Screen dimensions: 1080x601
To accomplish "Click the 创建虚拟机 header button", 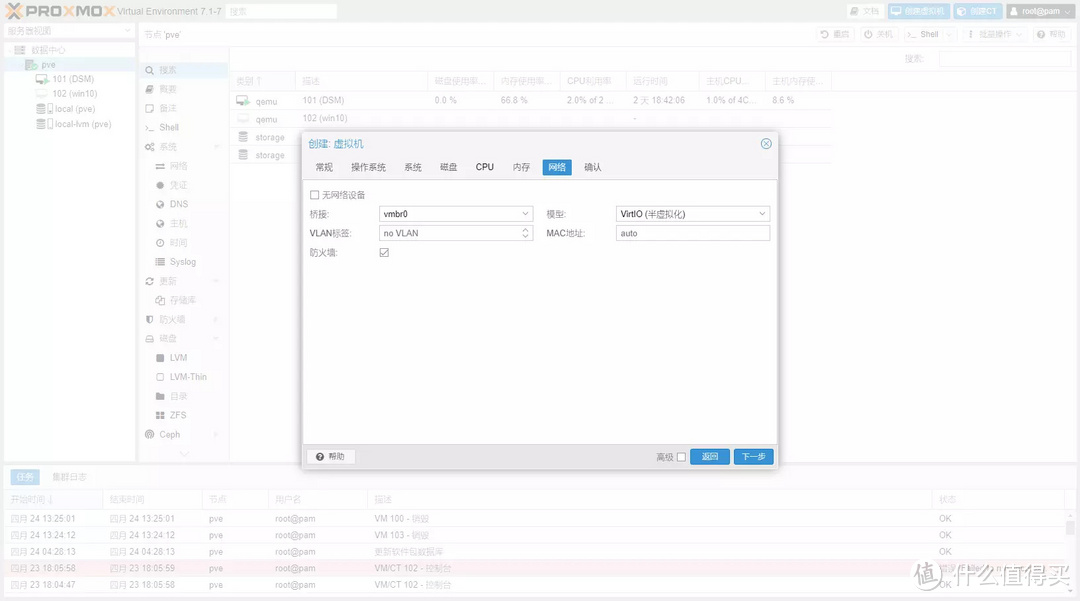I will click(919, 12).
